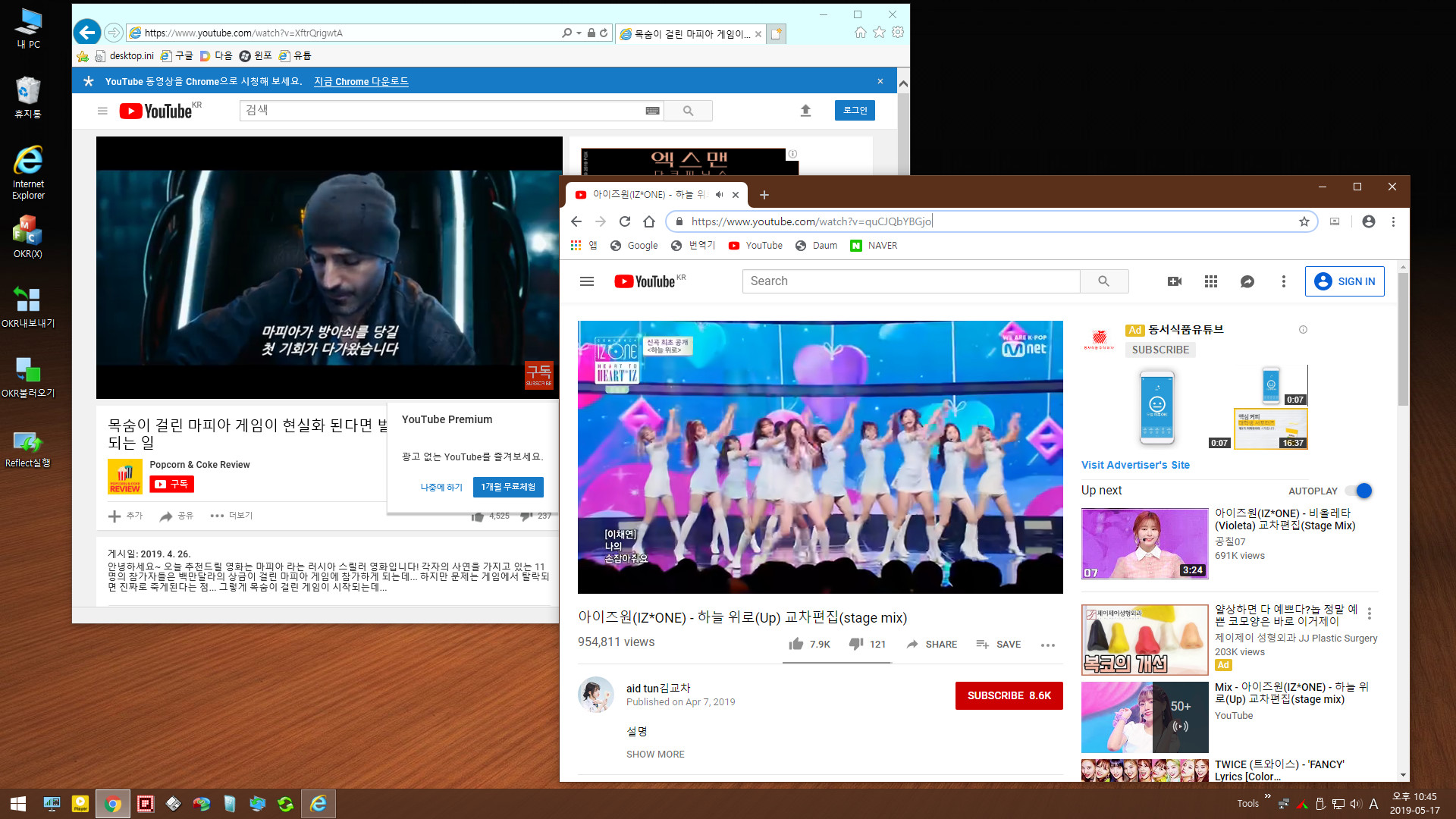Open YouTube apps grid icon
1456x819 pixels.
[1211, 281]
